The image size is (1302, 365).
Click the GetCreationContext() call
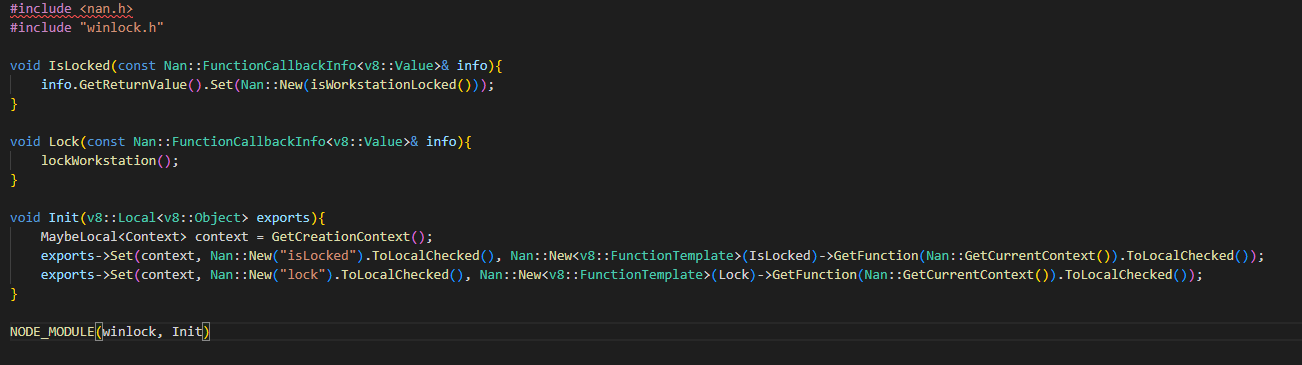click(x=348, y=237)
